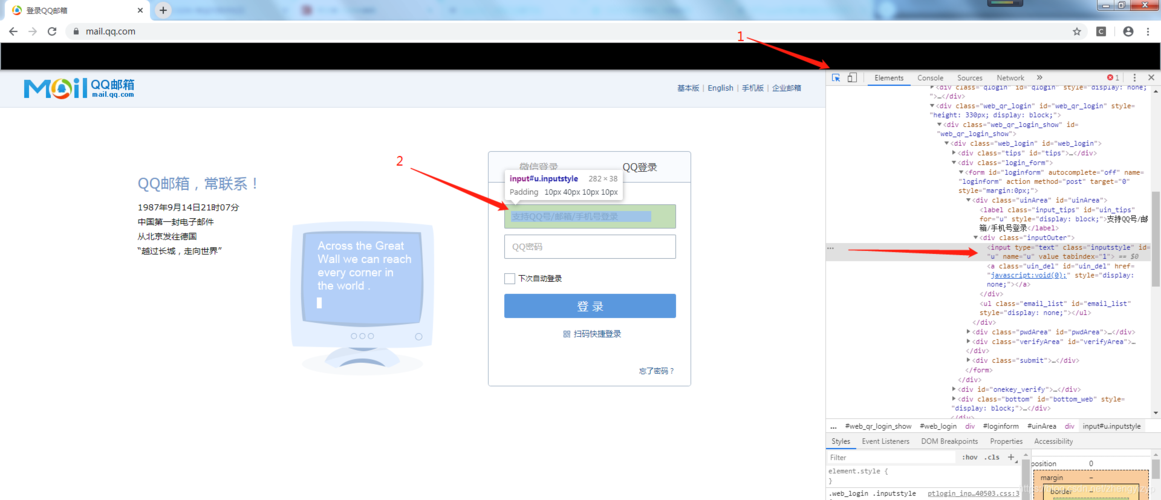Screen dimensions: 1161x500
Task: Toggle the device toolbar icon in DevTools
Action: click(851, 78)
